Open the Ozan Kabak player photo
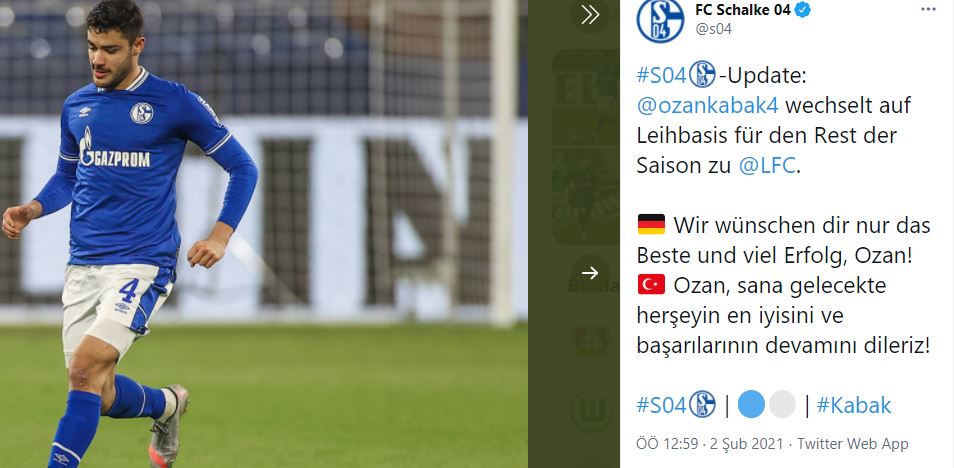The height and width of the screenshot is (468, 954). pos(263,234)
